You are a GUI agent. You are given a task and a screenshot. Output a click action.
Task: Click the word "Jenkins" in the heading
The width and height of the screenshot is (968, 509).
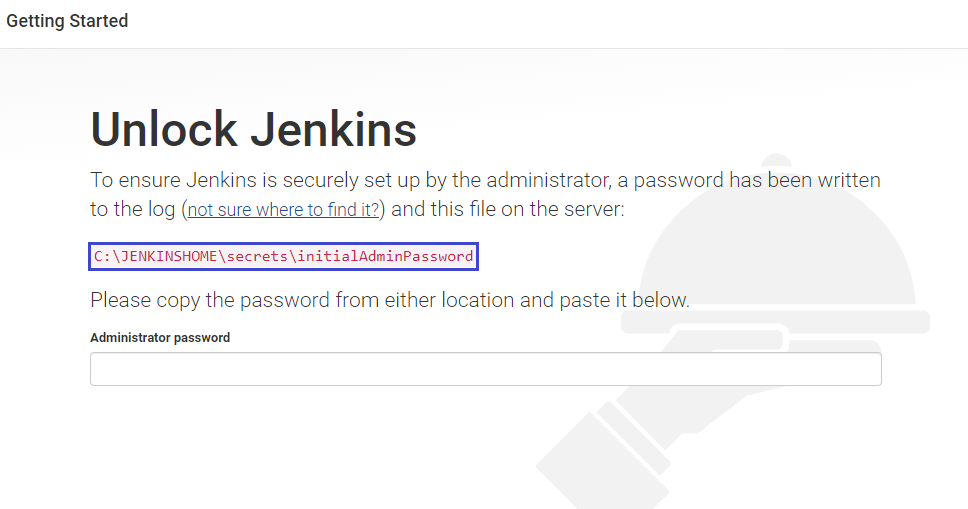coord(333,129)
